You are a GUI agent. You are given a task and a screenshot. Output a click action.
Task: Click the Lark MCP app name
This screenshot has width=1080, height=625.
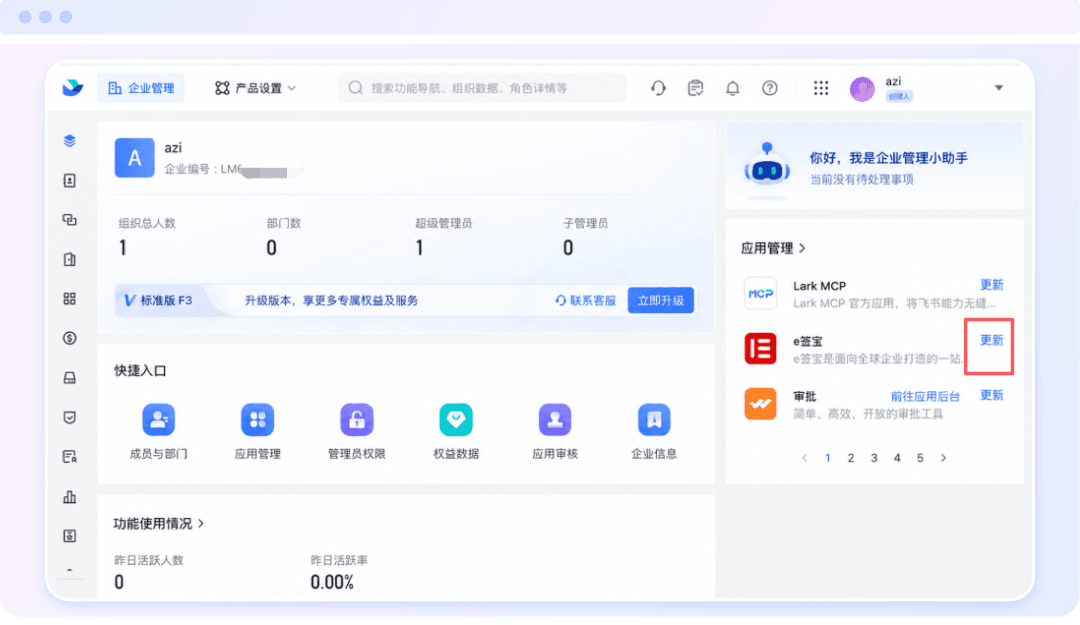[819, 285]
